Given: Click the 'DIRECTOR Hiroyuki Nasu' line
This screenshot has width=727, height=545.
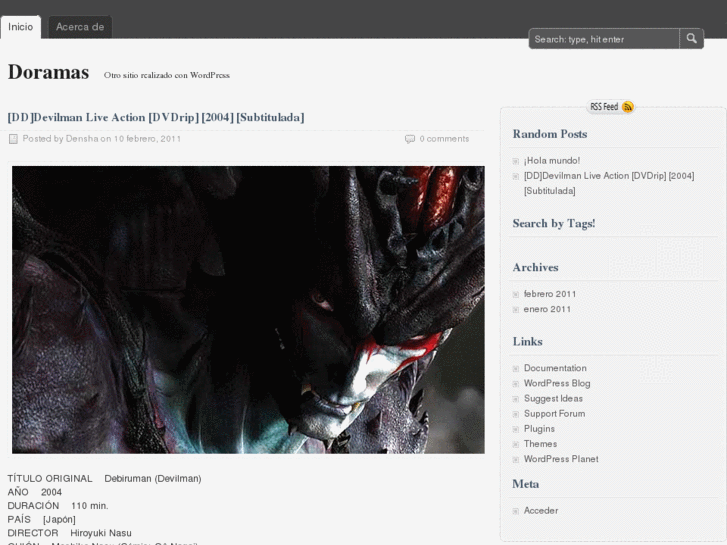Looking at the screenshot, I should (x=70, y=533).
